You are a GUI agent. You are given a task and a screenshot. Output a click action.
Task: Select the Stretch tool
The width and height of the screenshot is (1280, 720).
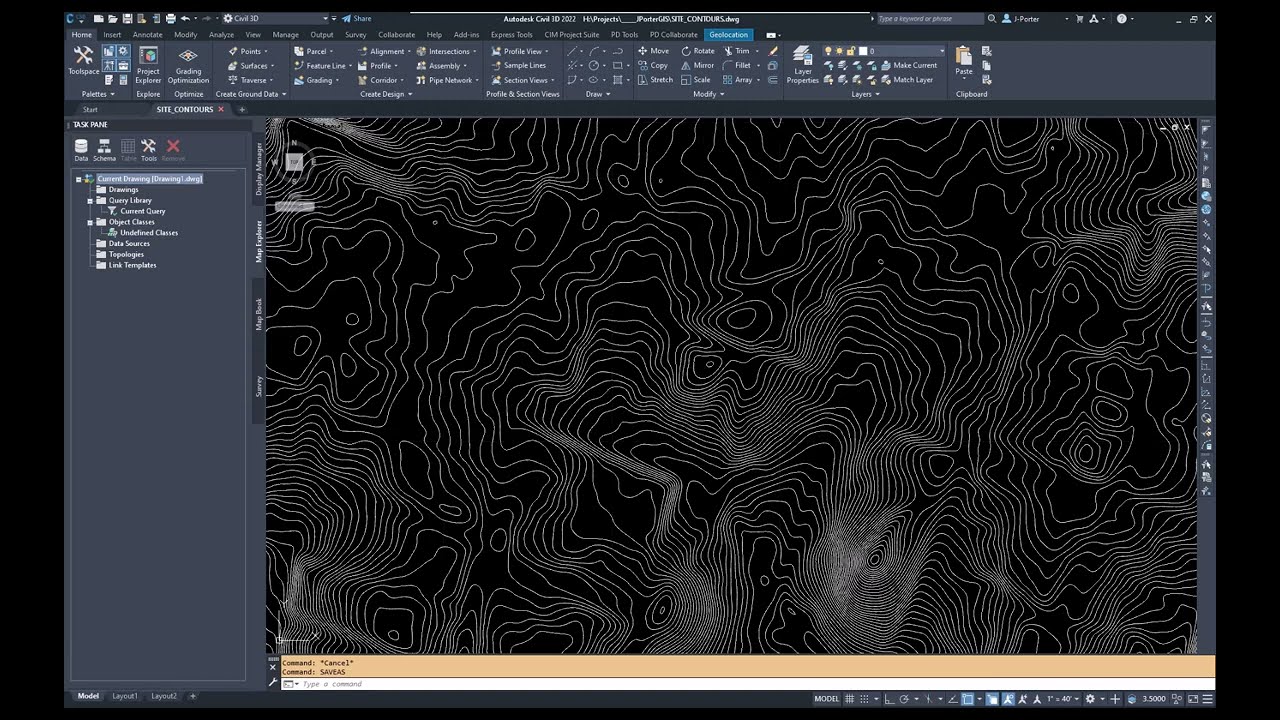pyautogui.click(x=655, y=80)
